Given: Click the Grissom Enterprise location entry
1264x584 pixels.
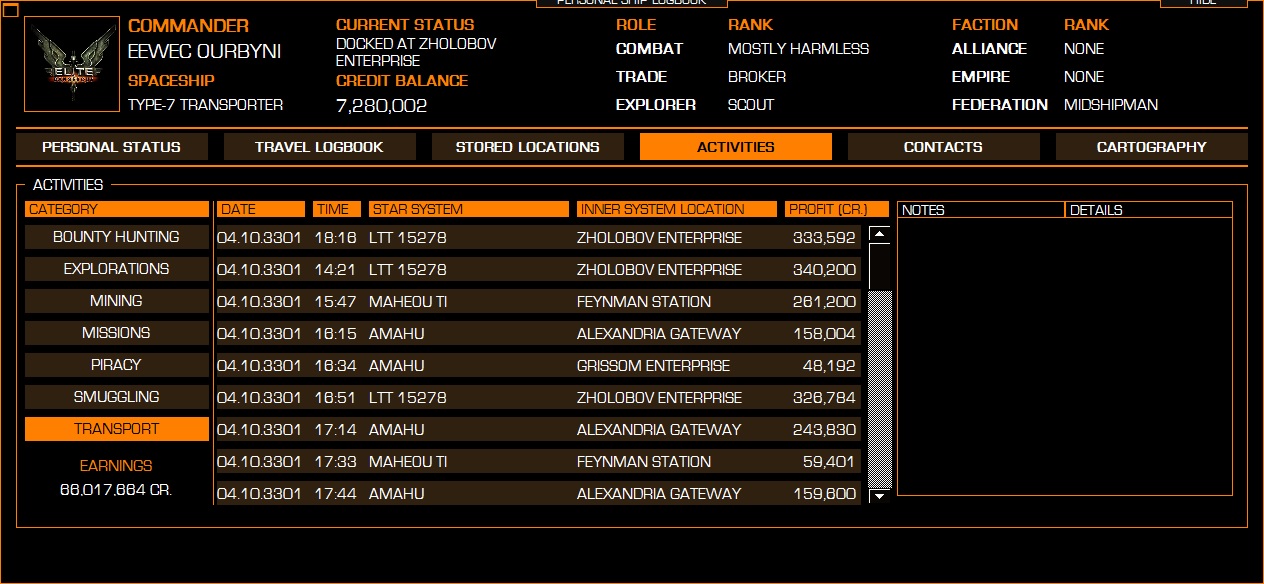Looking at the screenshot, I should 654,366.
